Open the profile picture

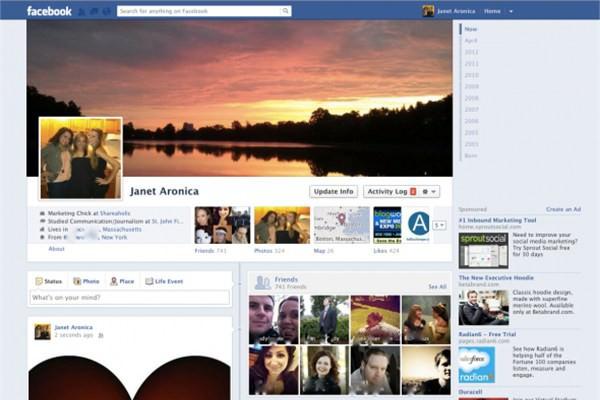[80, 158]
